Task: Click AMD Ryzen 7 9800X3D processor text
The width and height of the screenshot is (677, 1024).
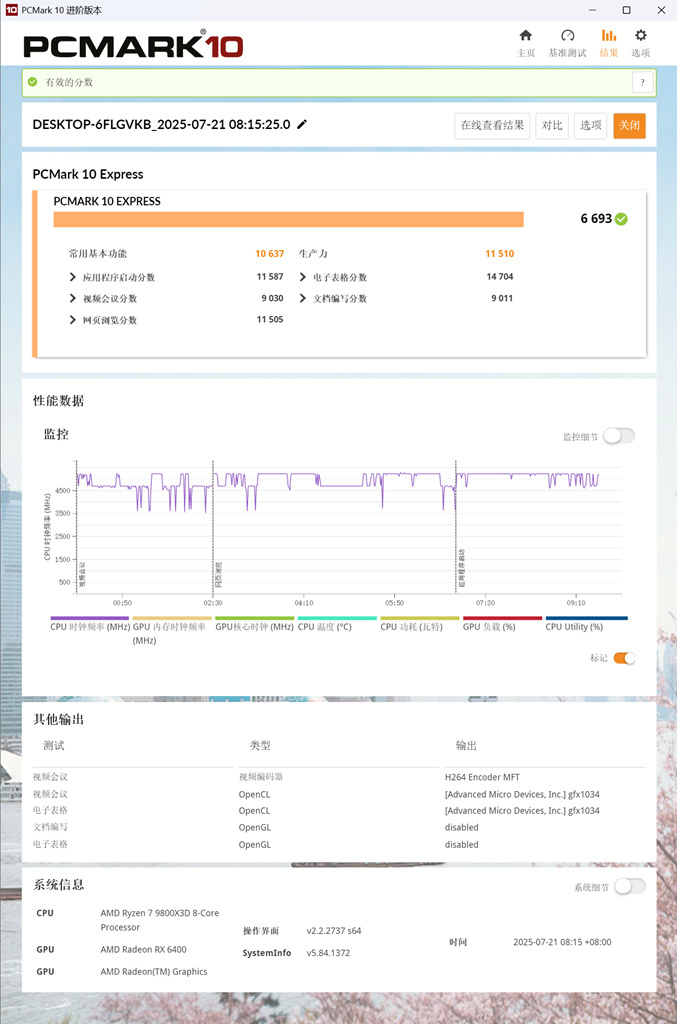Action: click(160, 920)
